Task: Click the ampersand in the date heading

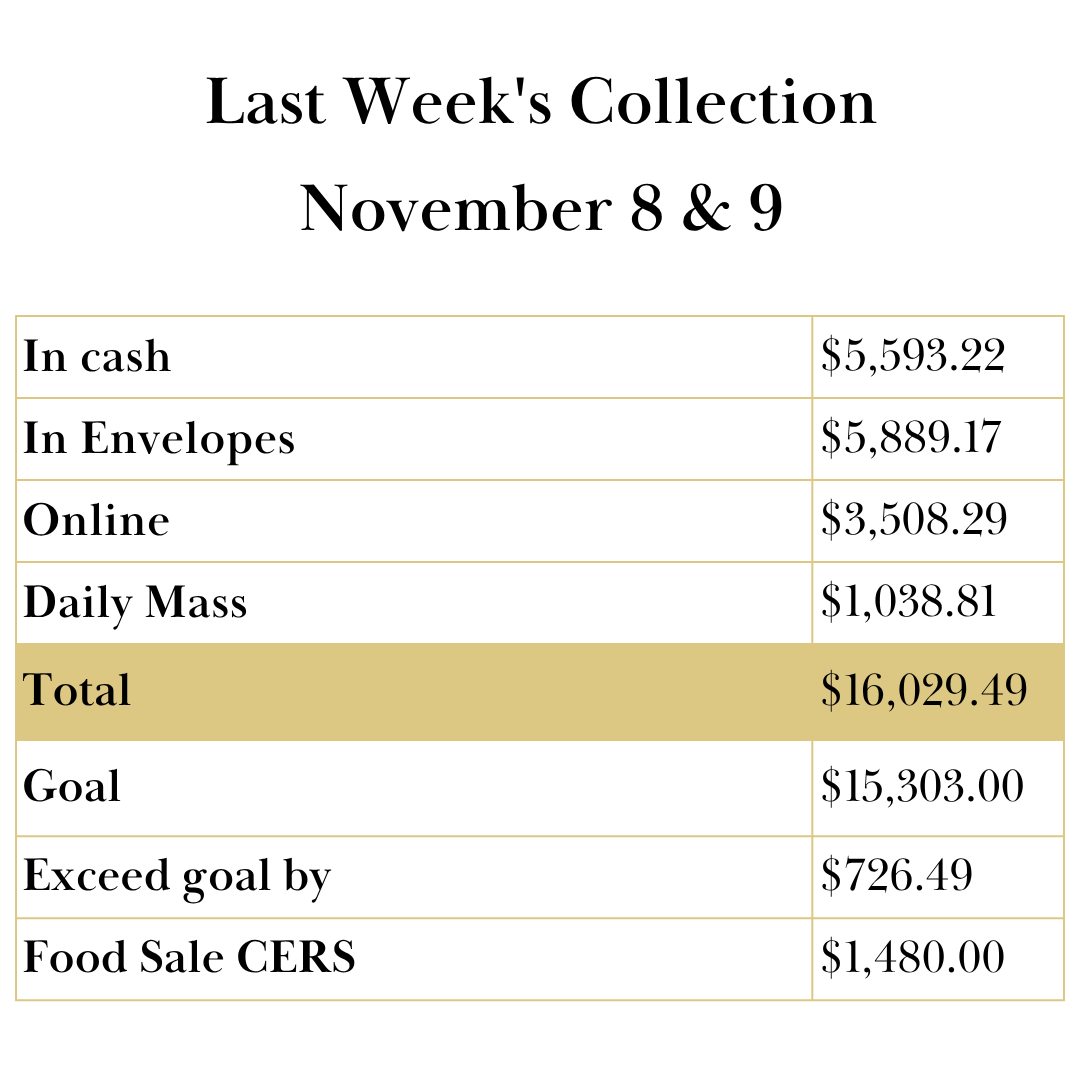Action: [706, 208]
